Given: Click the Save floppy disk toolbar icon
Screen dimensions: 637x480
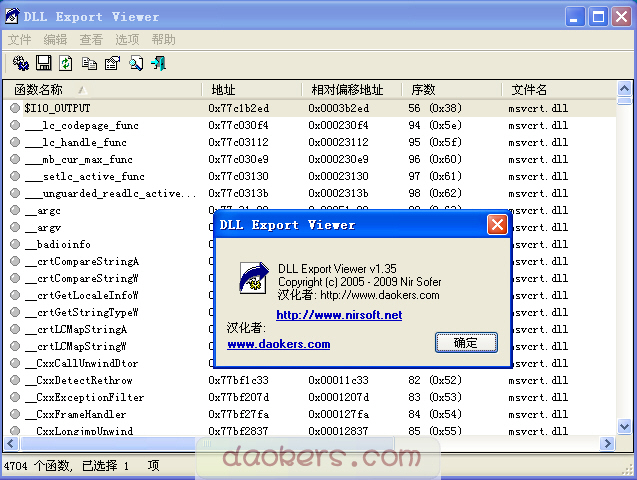Looking at the screenshot, I should click(43, 63).
